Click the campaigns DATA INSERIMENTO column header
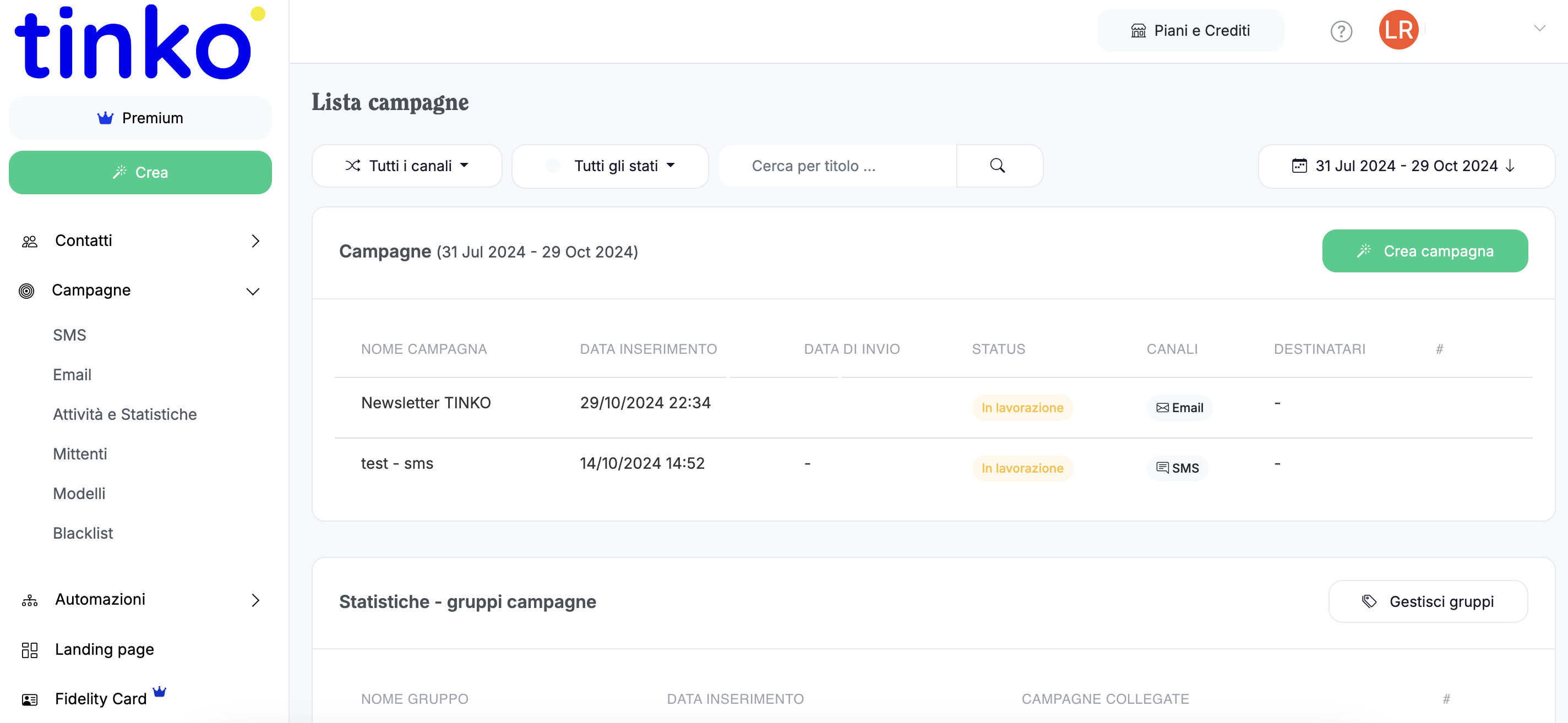Viewport: 1568px width, 723px height. (x=648, y=349)
